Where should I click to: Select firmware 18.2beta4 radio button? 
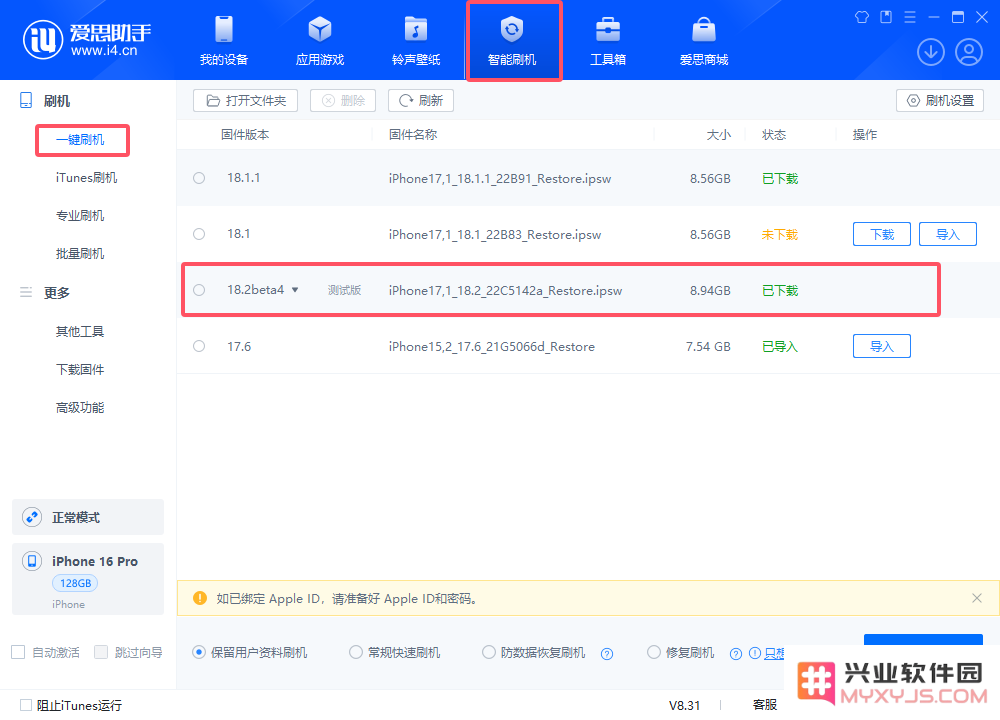pos(199,290)
